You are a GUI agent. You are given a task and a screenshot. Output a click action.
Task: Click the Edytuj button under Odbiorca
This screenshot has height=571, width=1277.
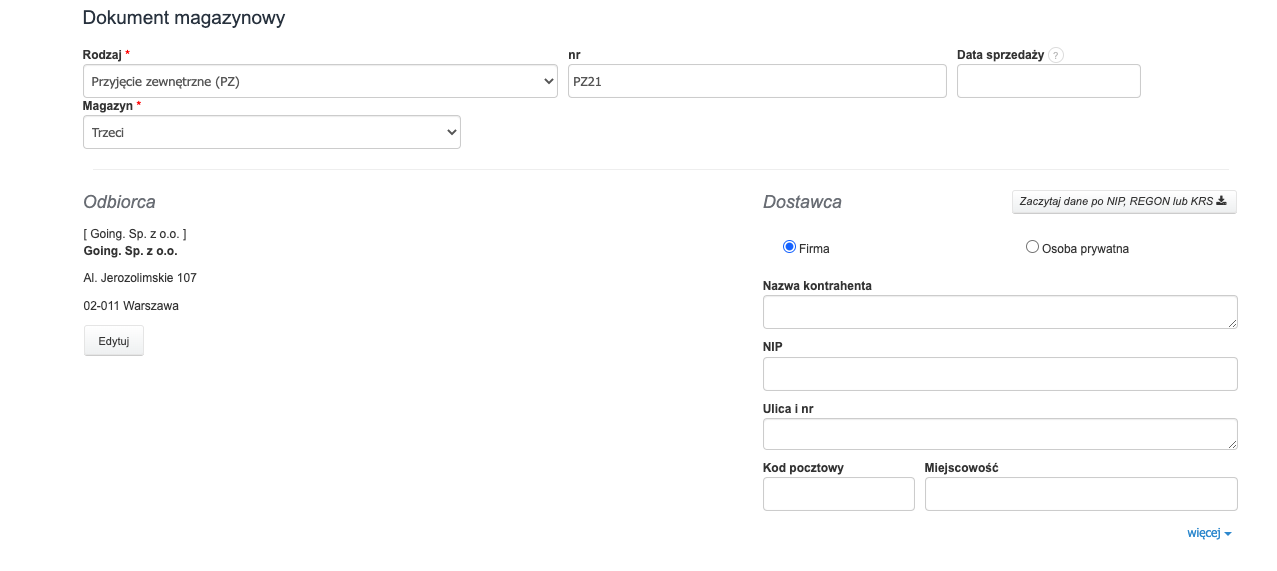[114, 341]
